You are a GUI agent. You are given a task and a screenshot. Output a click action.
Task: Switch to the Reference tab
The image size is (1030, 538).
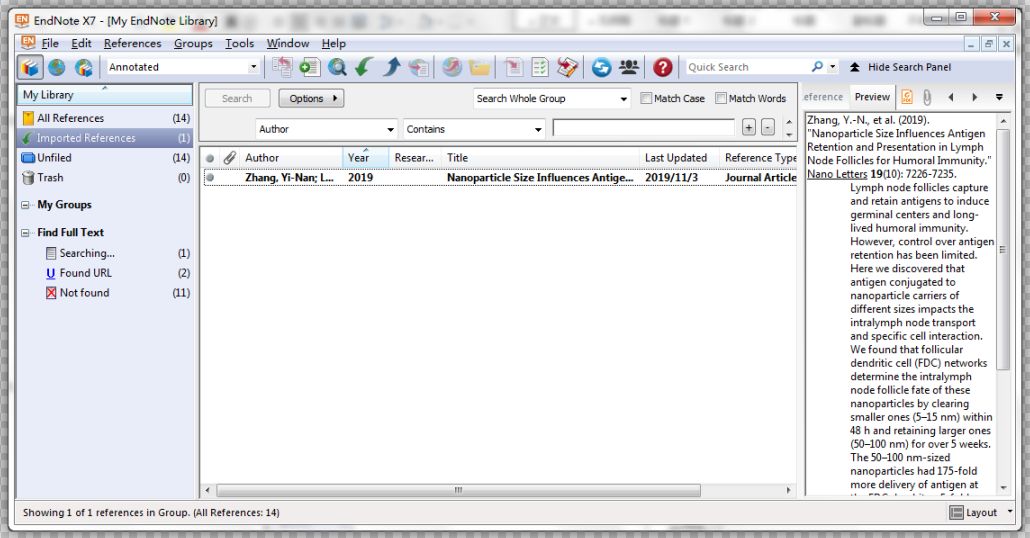(x=824, y=97)
